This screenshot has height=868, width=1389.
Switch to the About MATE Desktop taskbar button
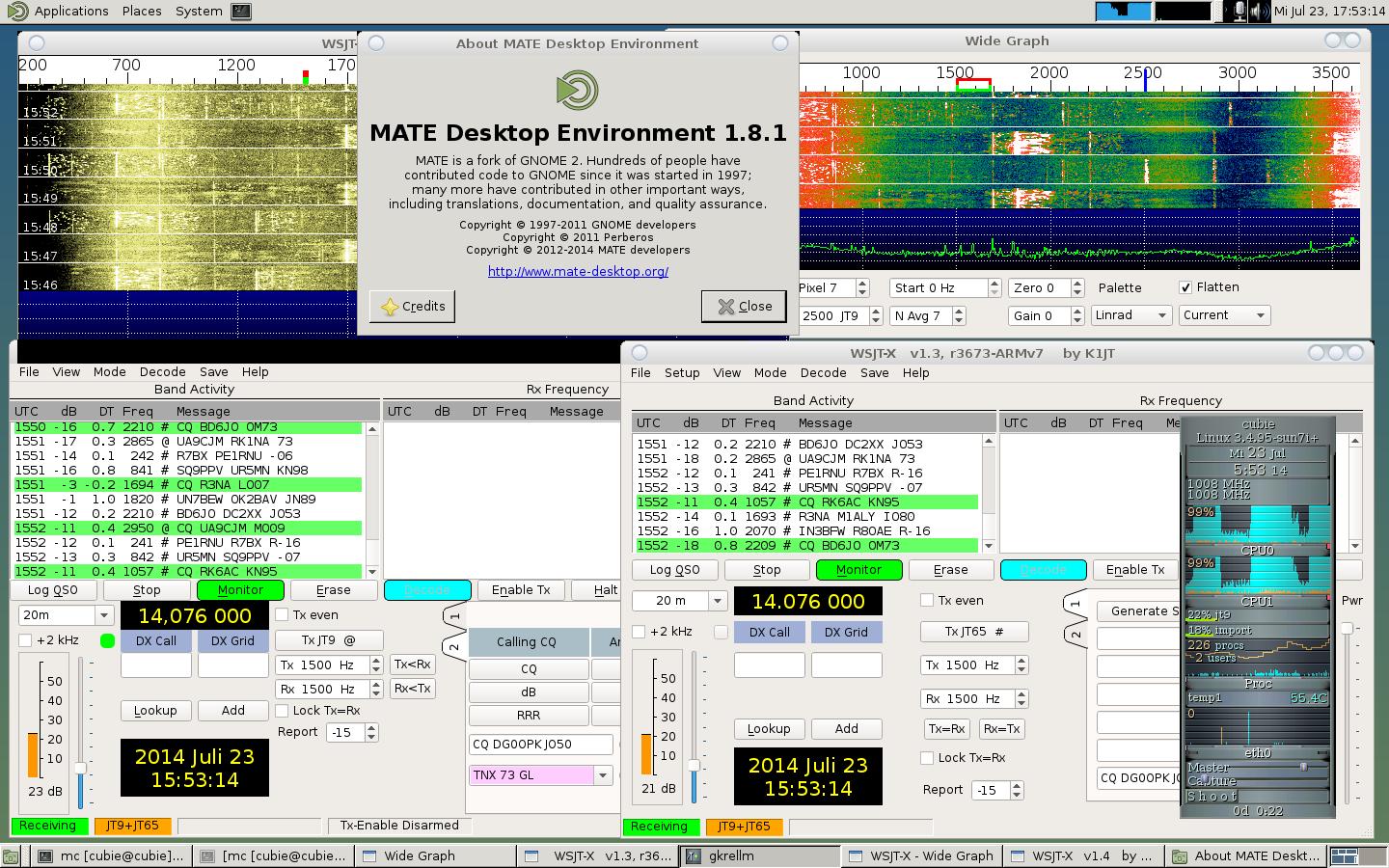(1248, 855)
